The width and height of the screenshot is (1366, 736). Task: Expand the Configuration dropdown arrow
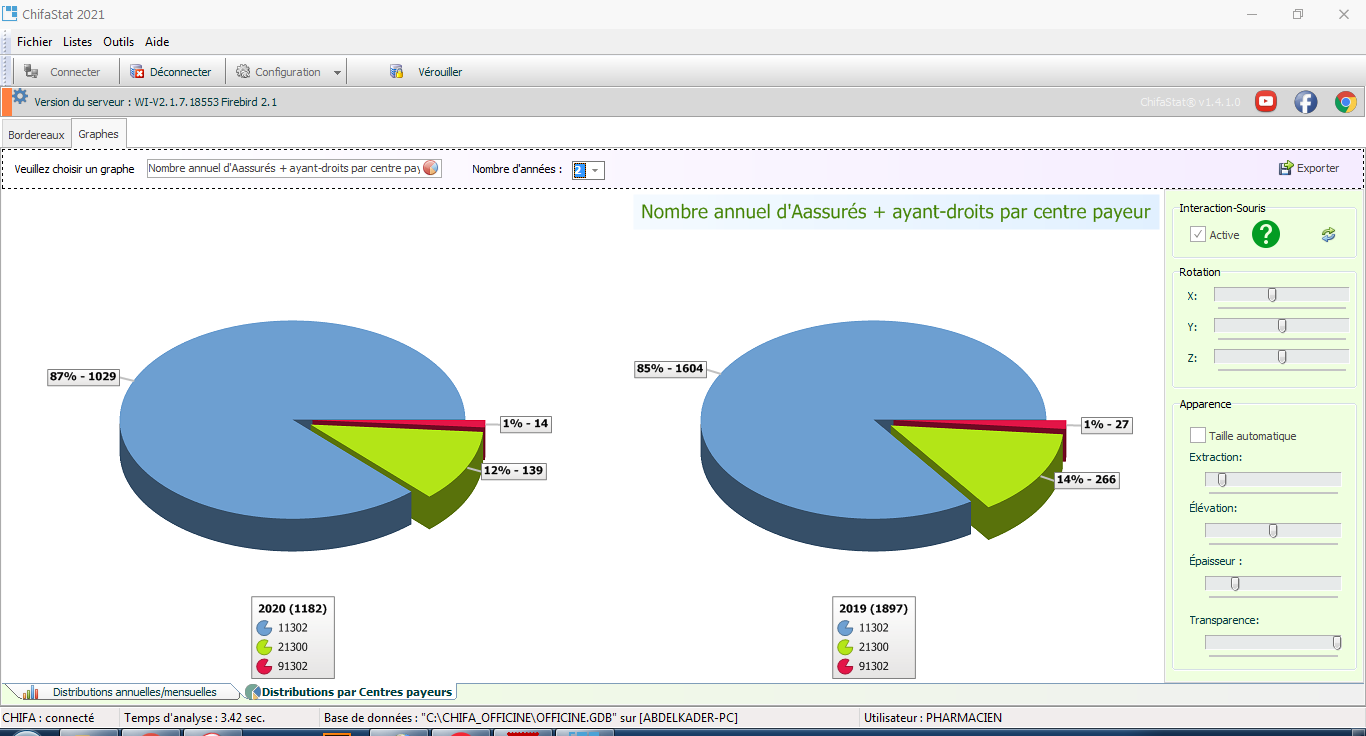(337, 73)
